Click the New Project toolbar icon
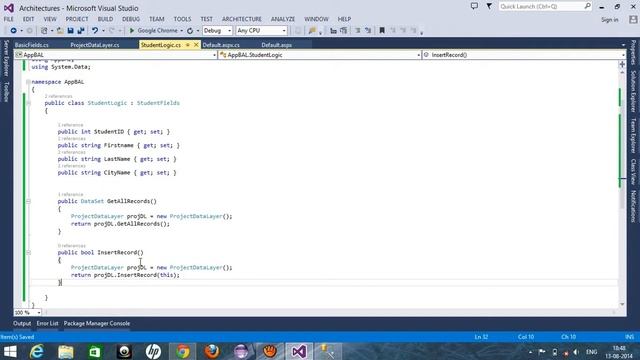The image size is (640, 360). pyautogui.click(x=44, y=31)
